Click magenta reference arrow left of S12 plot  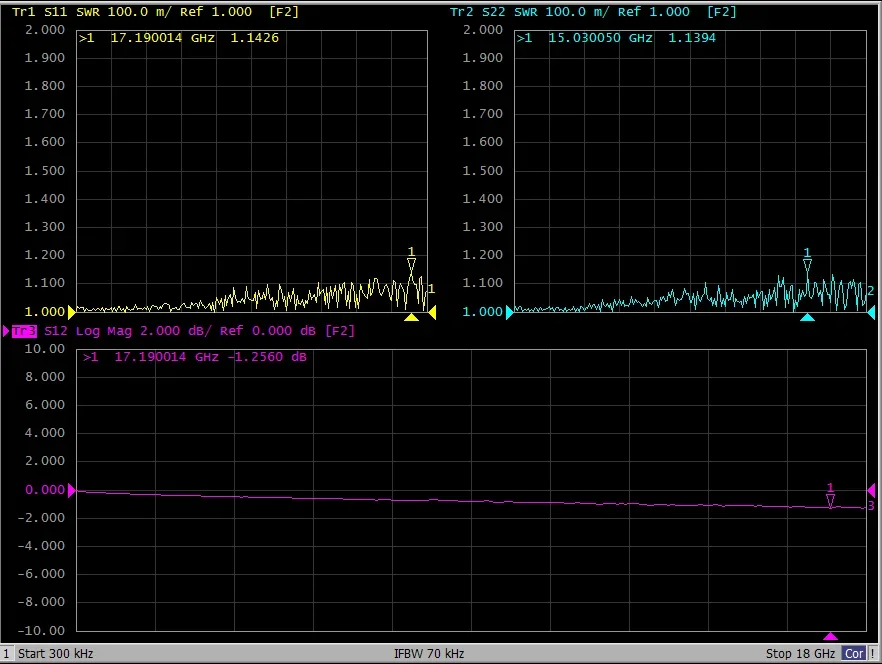(x=71, y=490)
